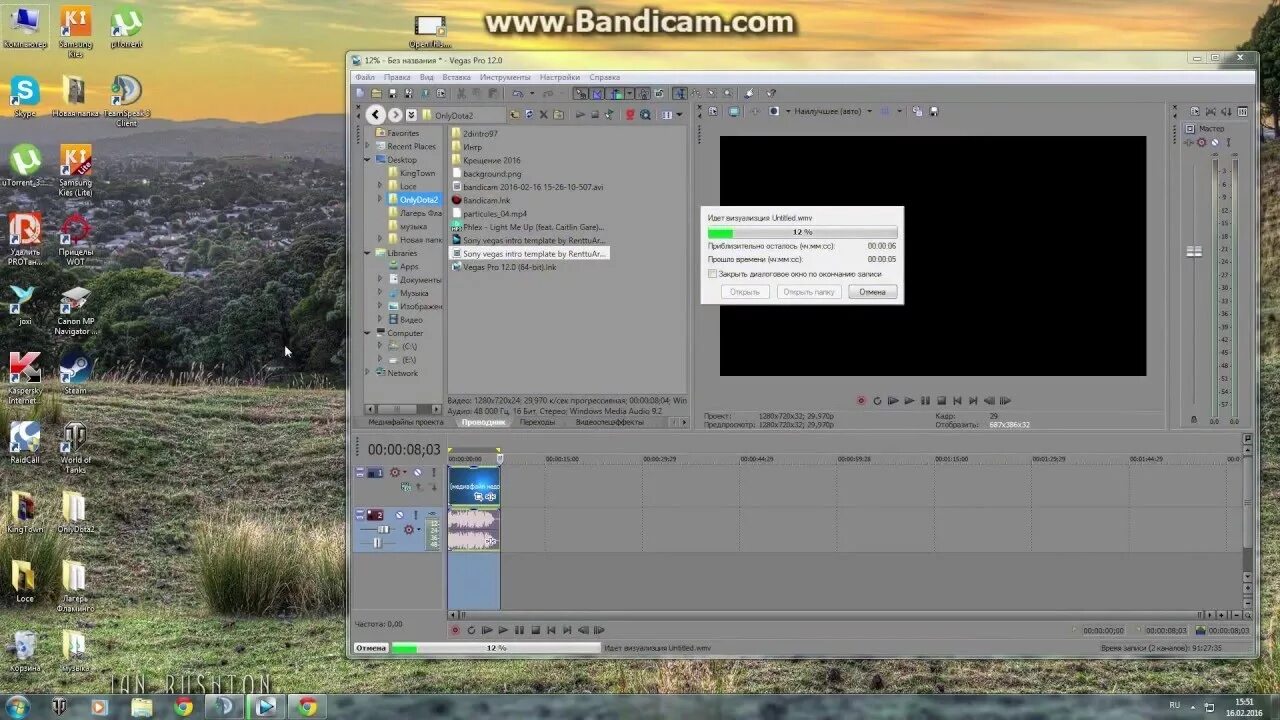Mute video track 1
This screenshot has width=1280, height=720.
pos(418,472)
